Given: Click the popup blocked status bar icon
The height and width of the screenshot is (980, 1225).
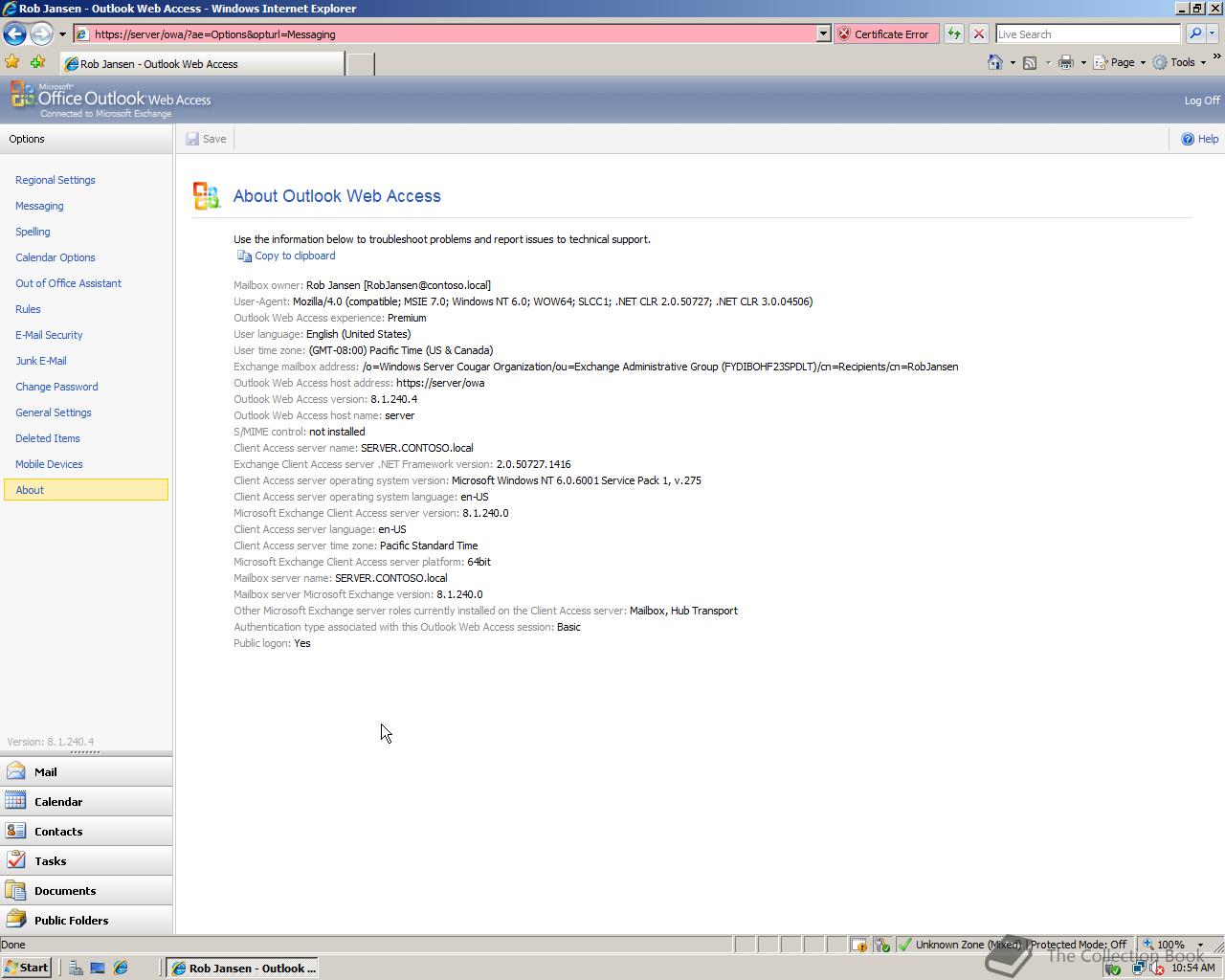Looking at the screenshot, I should (x=858, y=945).
